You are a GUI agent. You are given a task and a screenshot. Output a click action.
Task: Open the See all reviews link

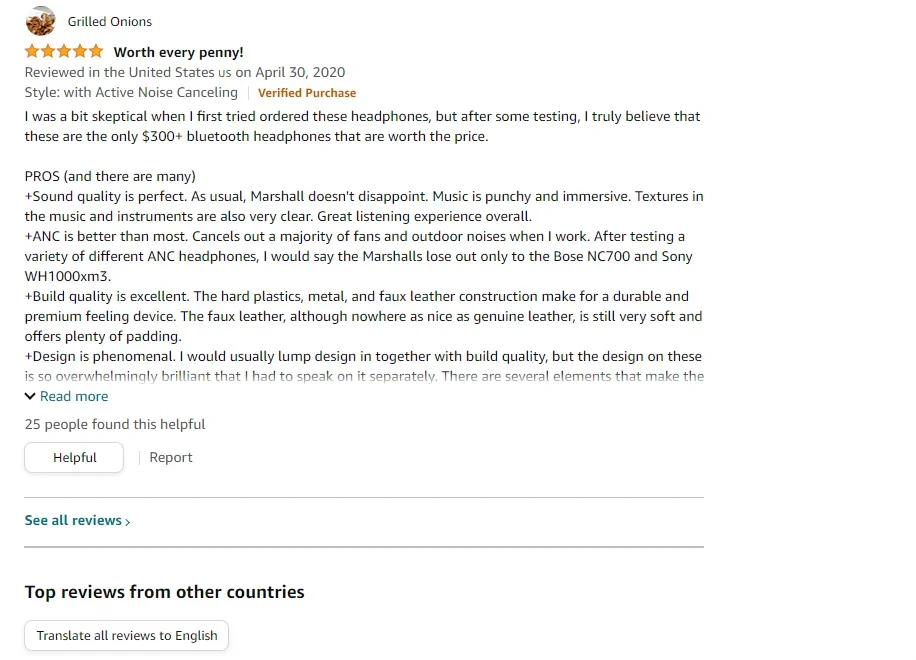coord(73,520)
